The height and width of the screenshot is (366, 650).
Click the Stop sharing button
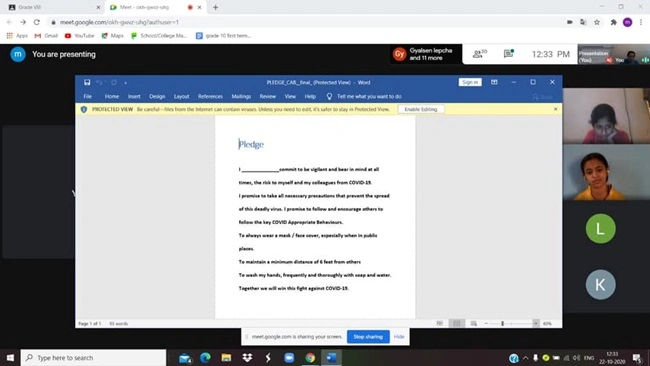click(368, 337)
